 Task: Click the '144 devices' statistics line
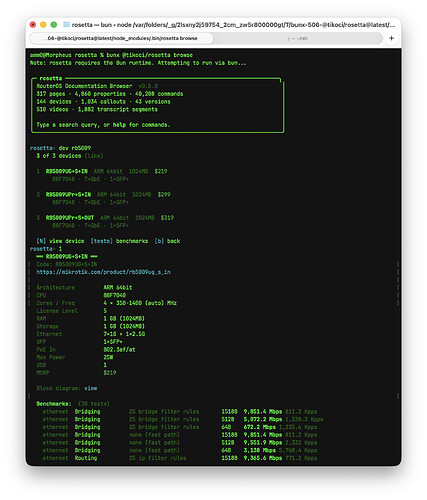pyautogui.click(x=103, y=102)
